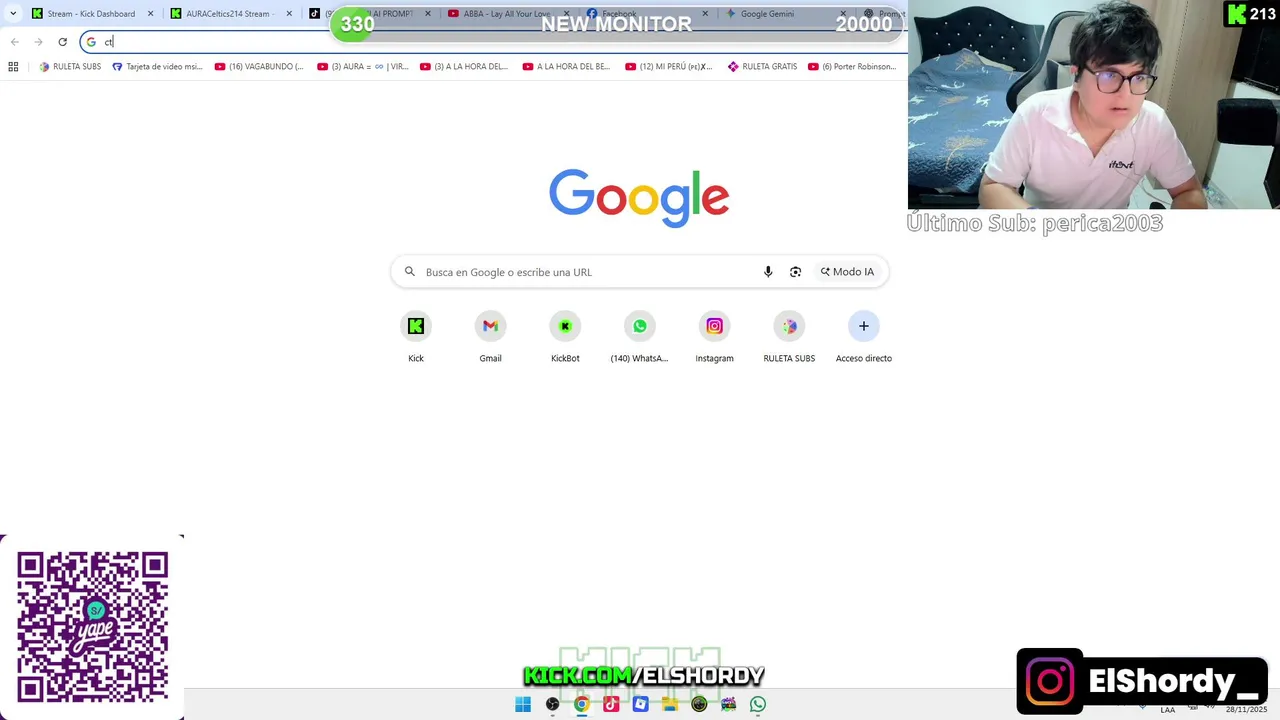Open the KickBot shortcut tile
Screen dimensions: 1280x720
pyautogui.click(x=565, y=337)
